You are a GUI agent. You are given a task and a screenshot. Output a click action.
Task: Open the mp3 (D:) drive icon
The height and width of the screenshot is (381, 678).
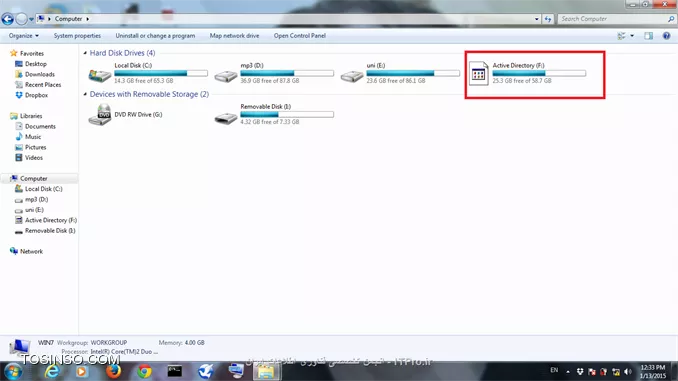click(226, 77)
